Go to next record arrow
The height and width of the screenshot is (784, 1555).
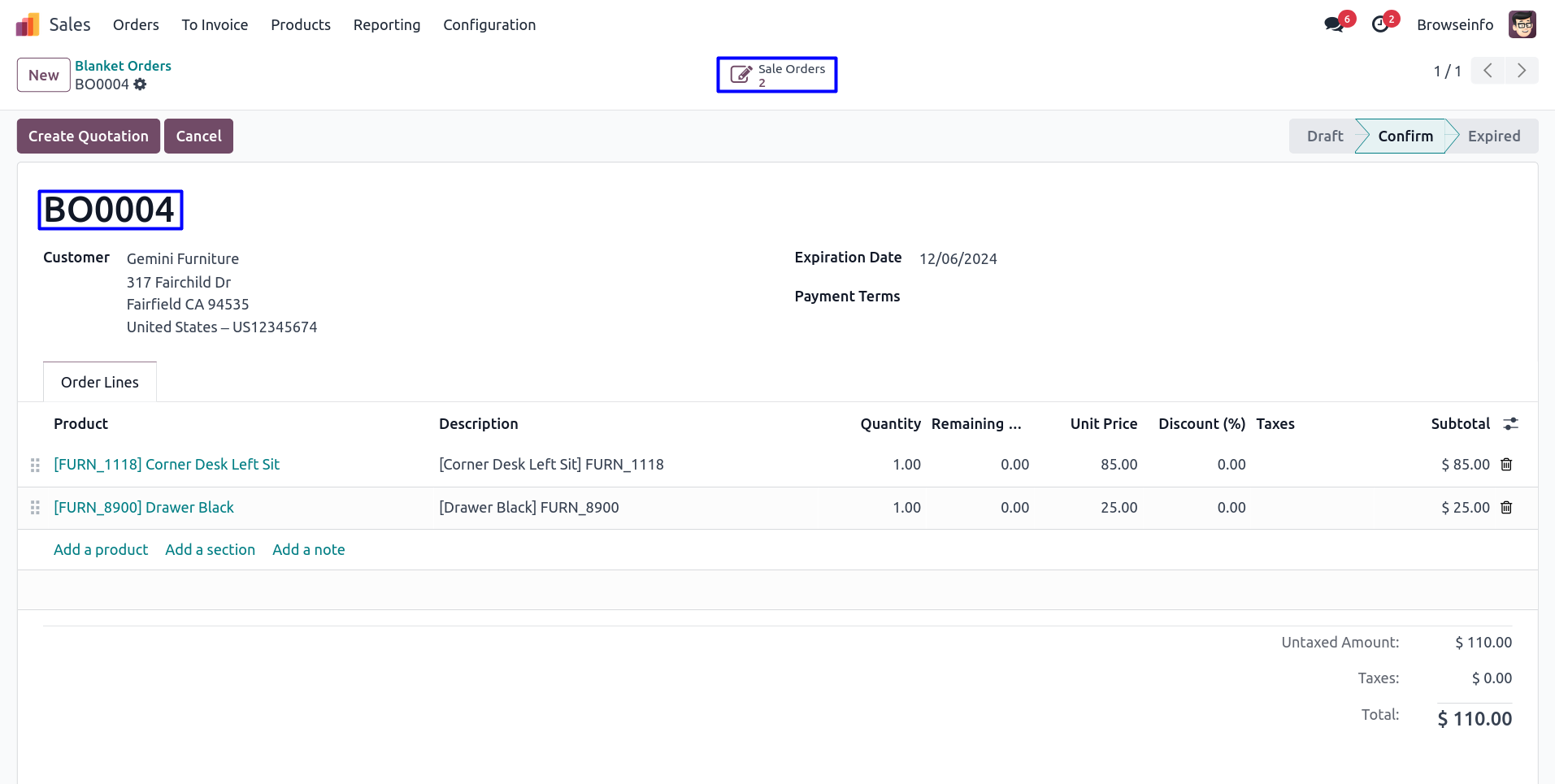pyautogui.click(x=1522, y=71)
